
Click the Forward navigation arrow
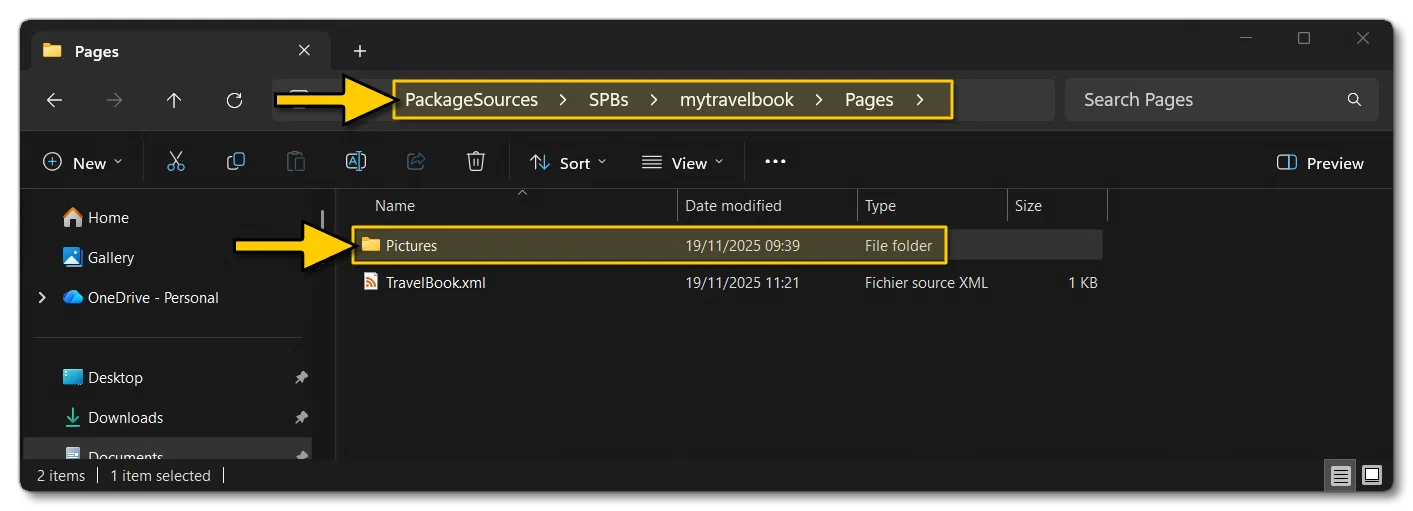(115, 100)
